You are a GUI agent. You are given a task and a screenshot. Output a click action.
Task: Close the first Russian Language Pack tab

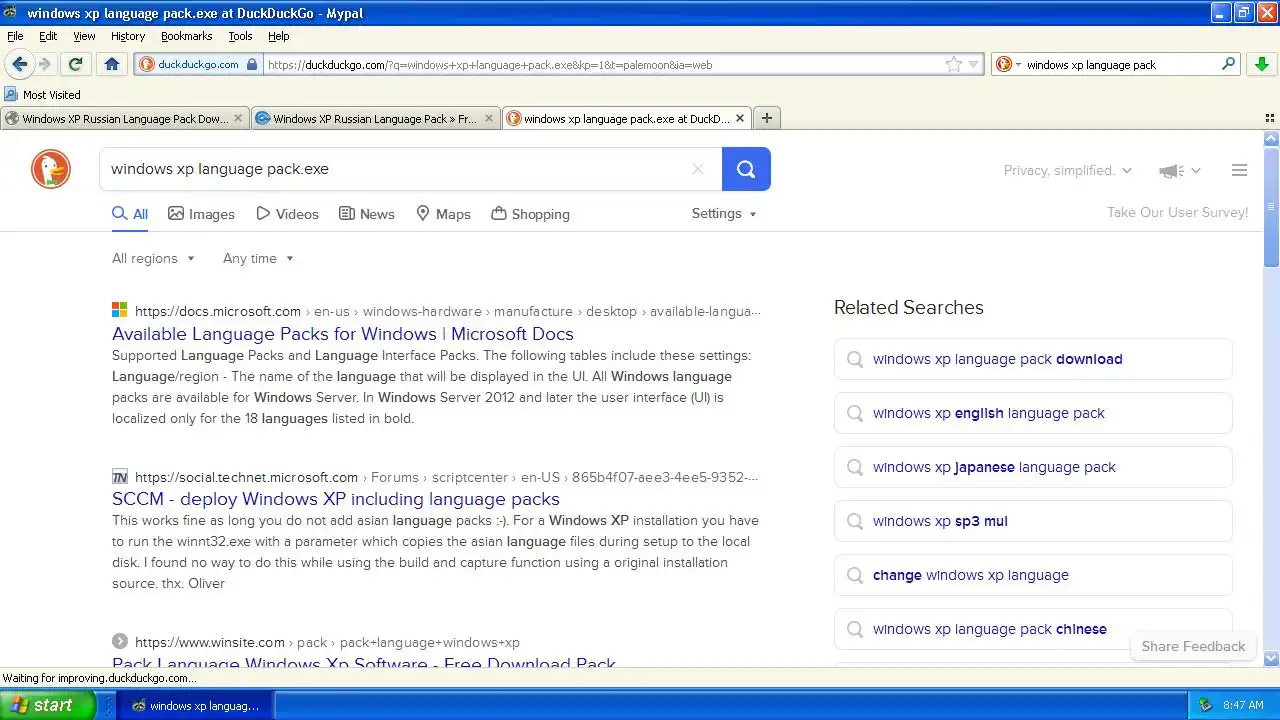pos(238,118)
